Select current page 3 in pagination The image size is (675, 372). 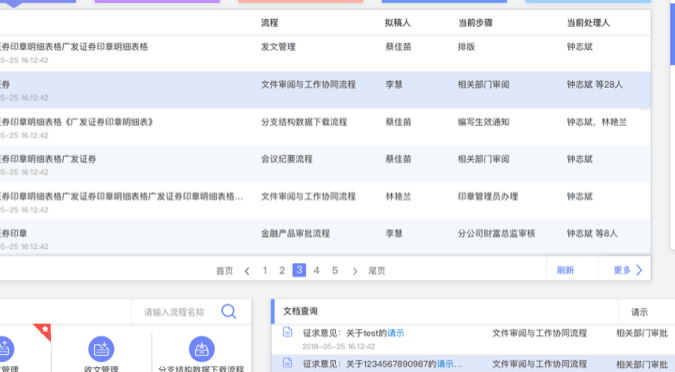299,270
